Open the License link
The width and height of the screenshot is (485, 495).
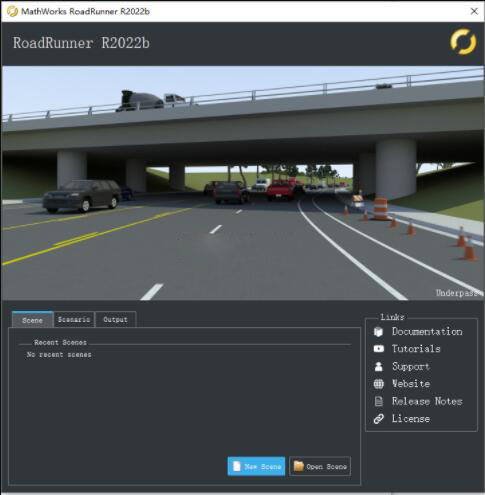pyautogui.click(x=411, y=419)
